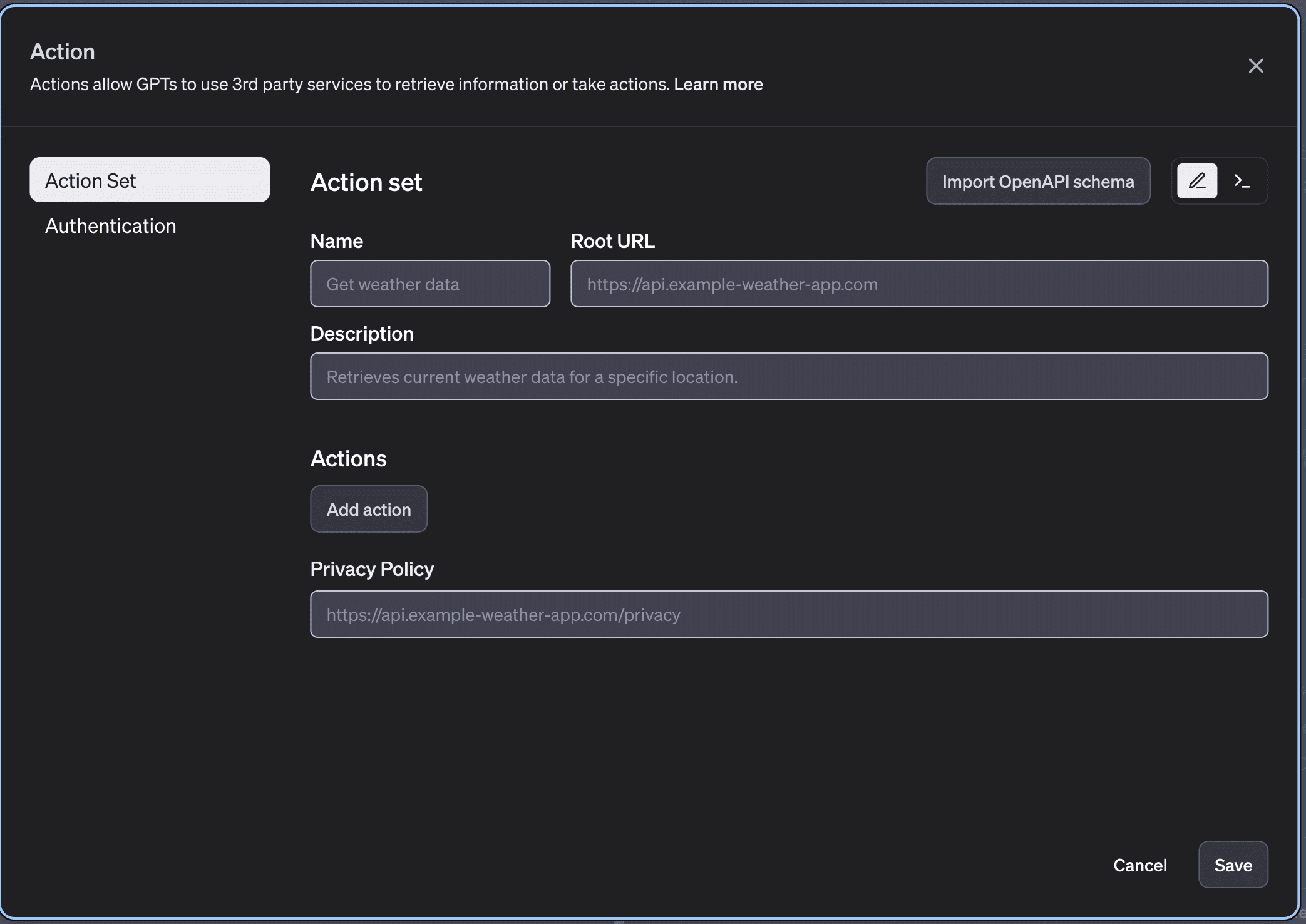
Task: Switch to the code terminal view
Action: (1242, 181)
